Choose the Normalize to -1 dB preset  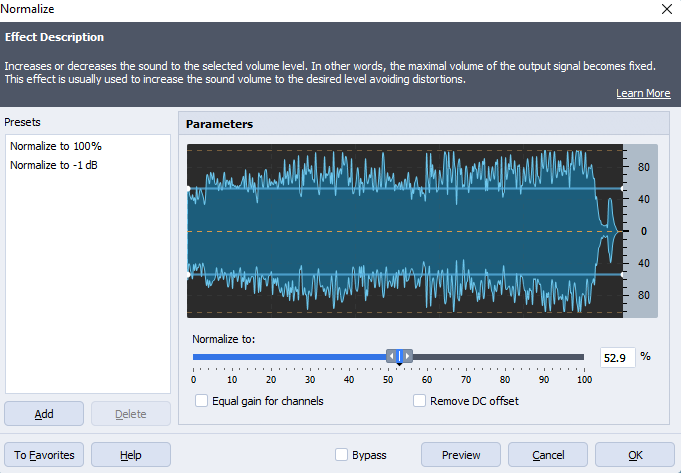coord(54,165)
